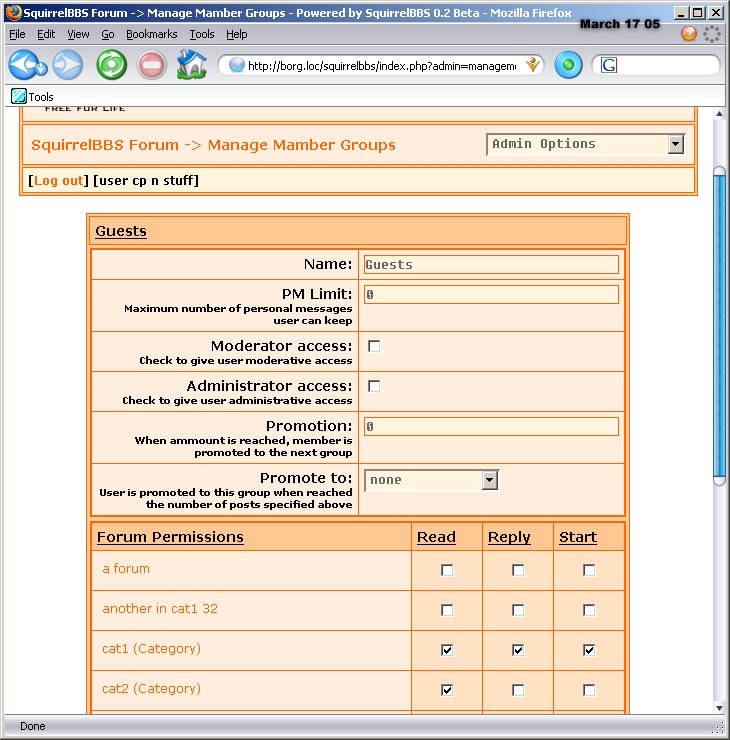Image resolution: width=730 pixels, height=740 pixels.
Task: Click the scrollbar down arrow
Action: 719,707
